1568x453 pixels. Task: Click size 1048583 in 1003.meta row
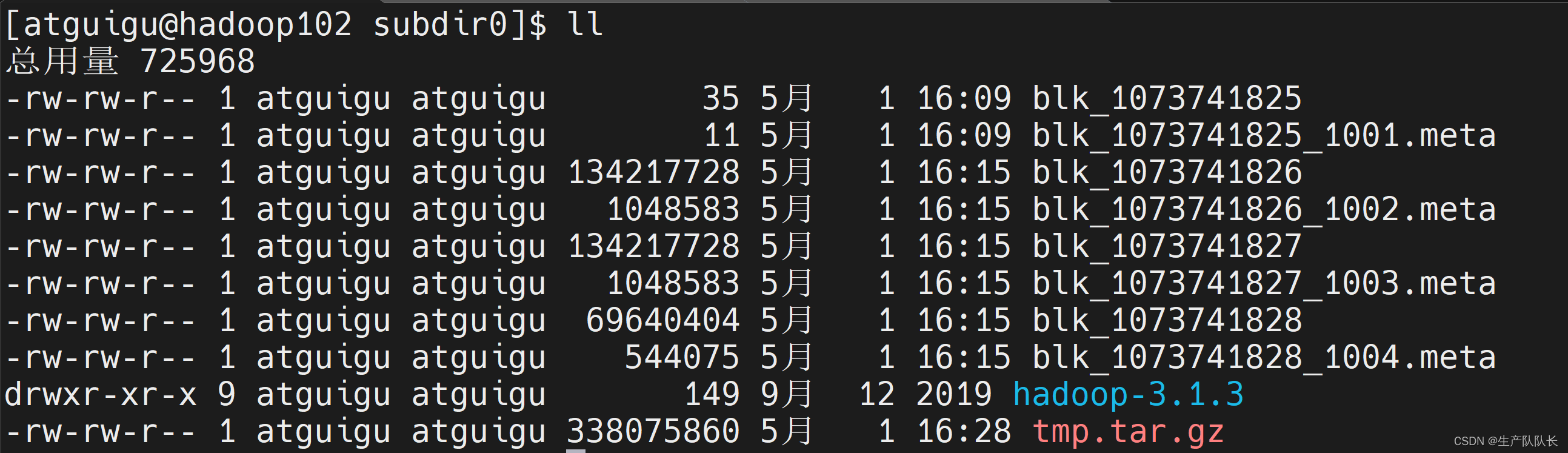673,284
